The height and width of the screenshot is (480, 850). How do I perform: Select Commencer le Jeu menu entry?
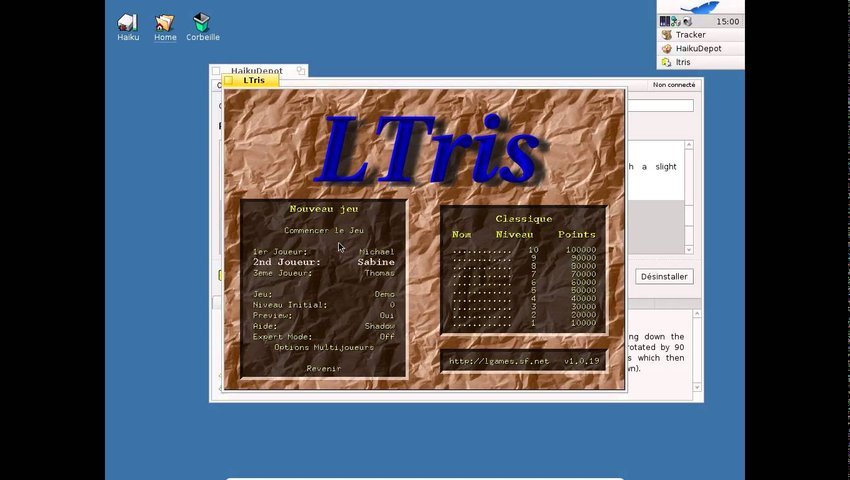click(x=324, y=231)
